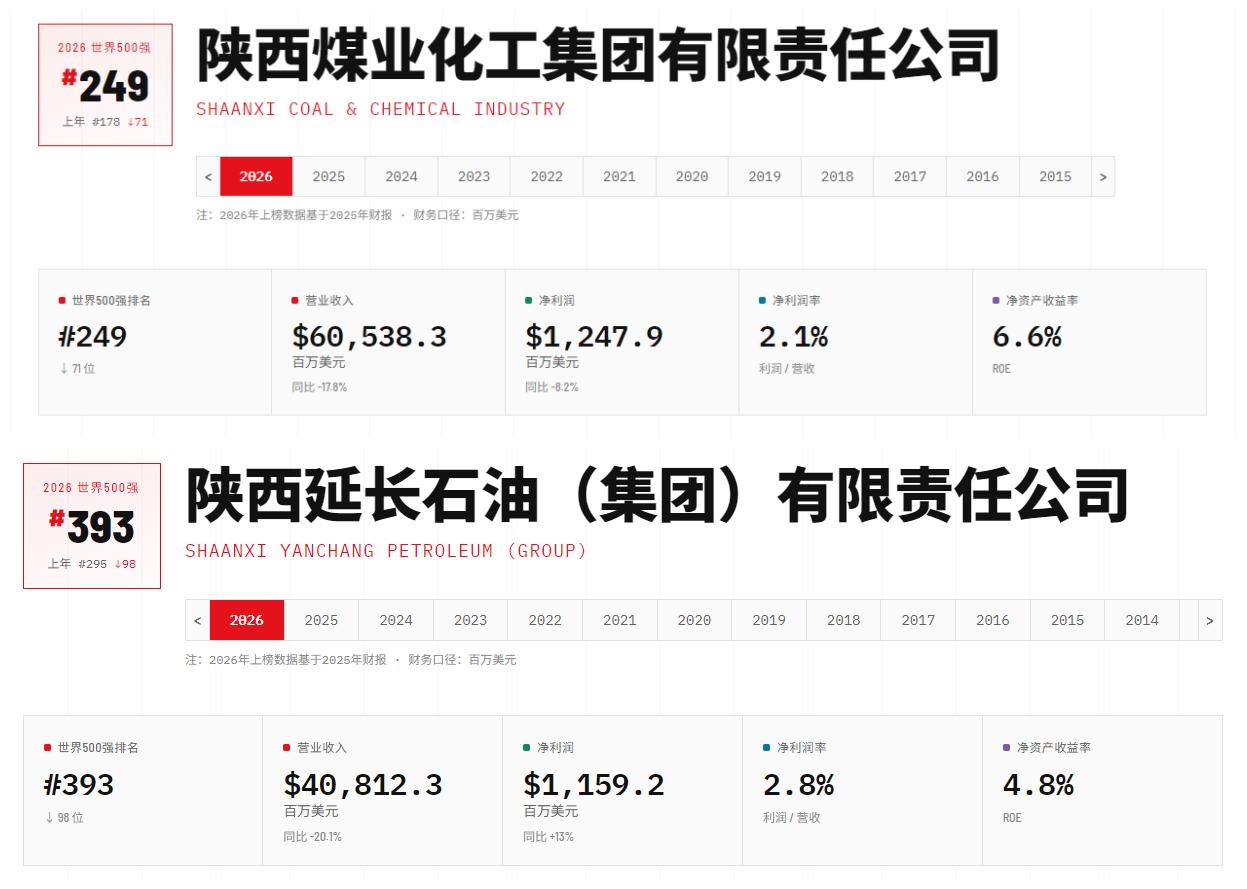Select 2022 tab for Shaanxi Coal & Chemical

pos(547,176)
